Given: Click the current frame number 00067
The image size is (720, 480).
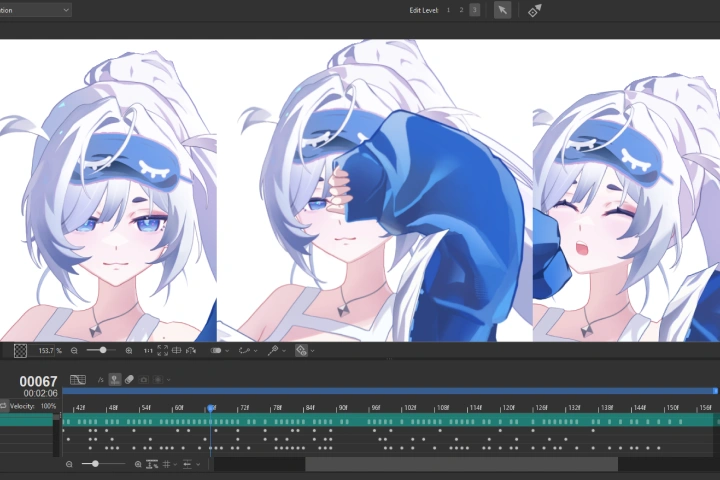Looking at the screenshot, I should [38, 381].
